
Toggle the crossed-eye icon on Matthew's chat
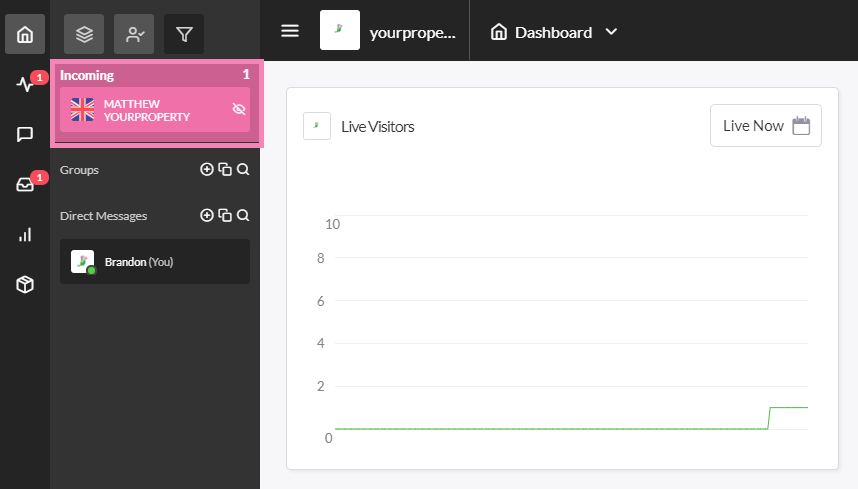pyautogui.click(x=239, y=109)
